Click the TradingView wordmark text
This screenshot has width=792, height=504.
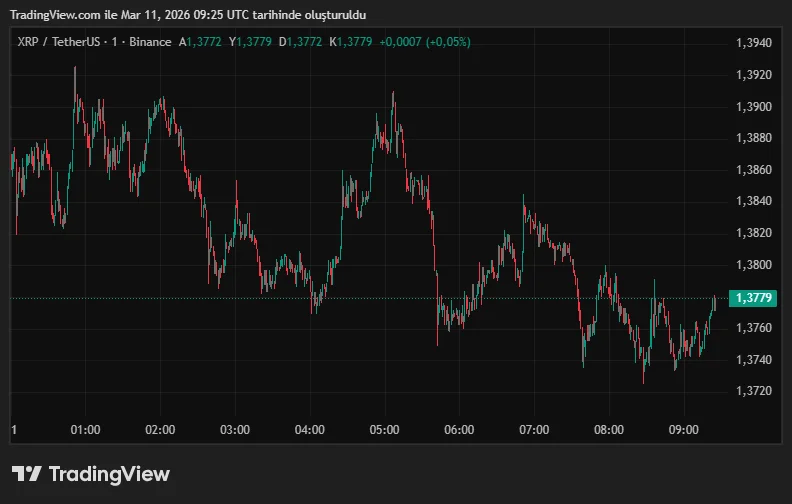click(x=109, y=474)
